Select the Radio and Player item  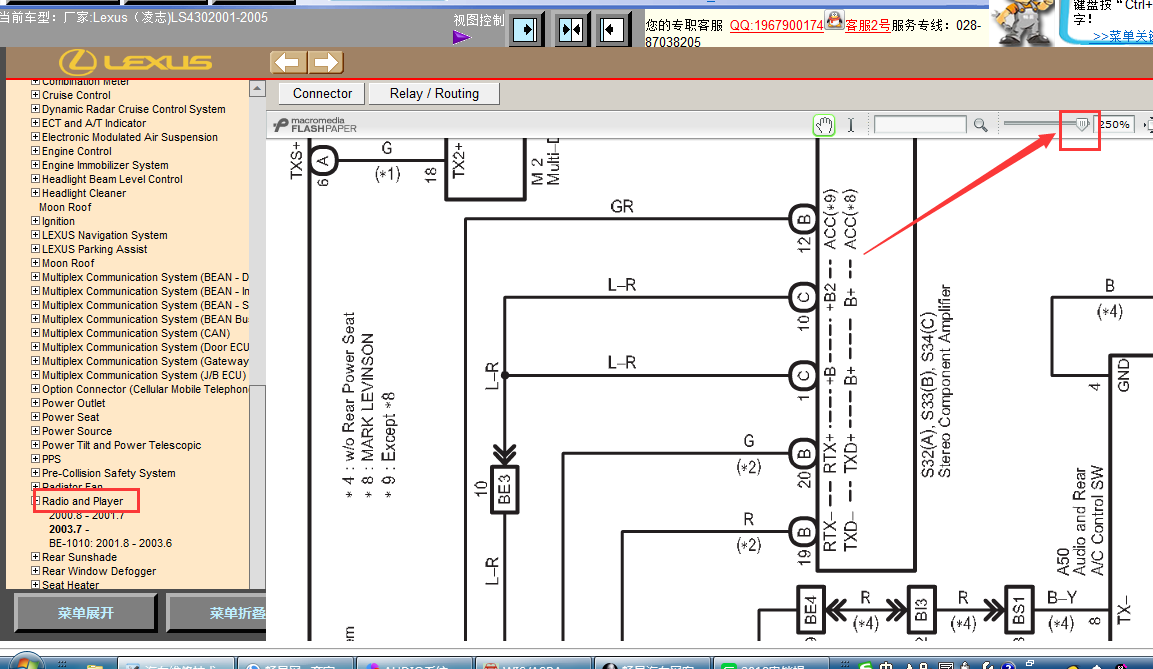point(82,501)
